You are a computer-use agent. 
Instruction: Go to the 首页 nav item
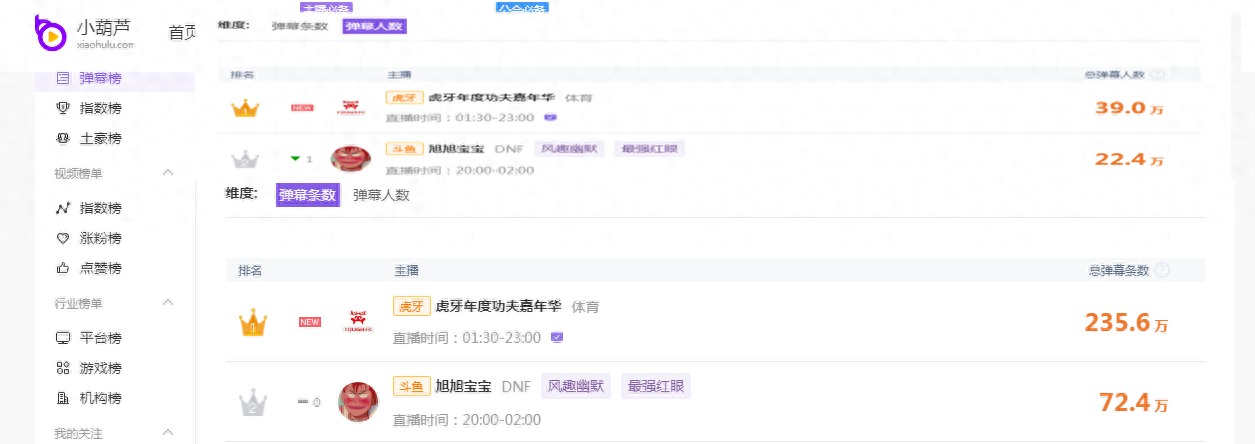[x=182, y=33]
